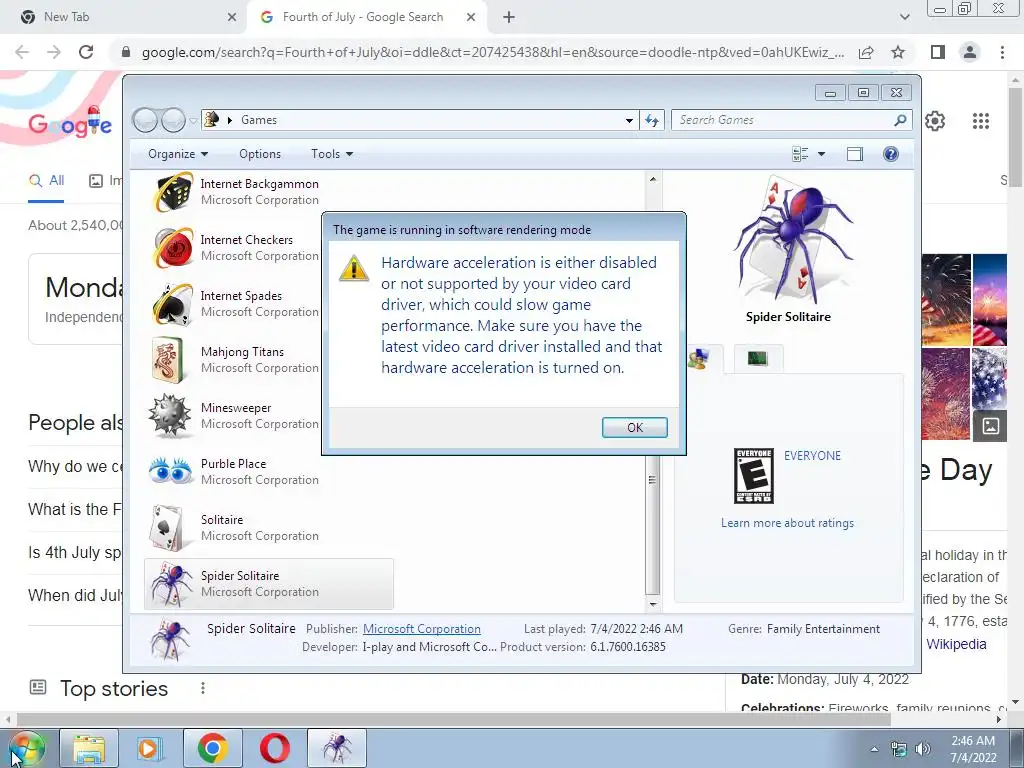Open the Chrome profile icon

point(970,52)
